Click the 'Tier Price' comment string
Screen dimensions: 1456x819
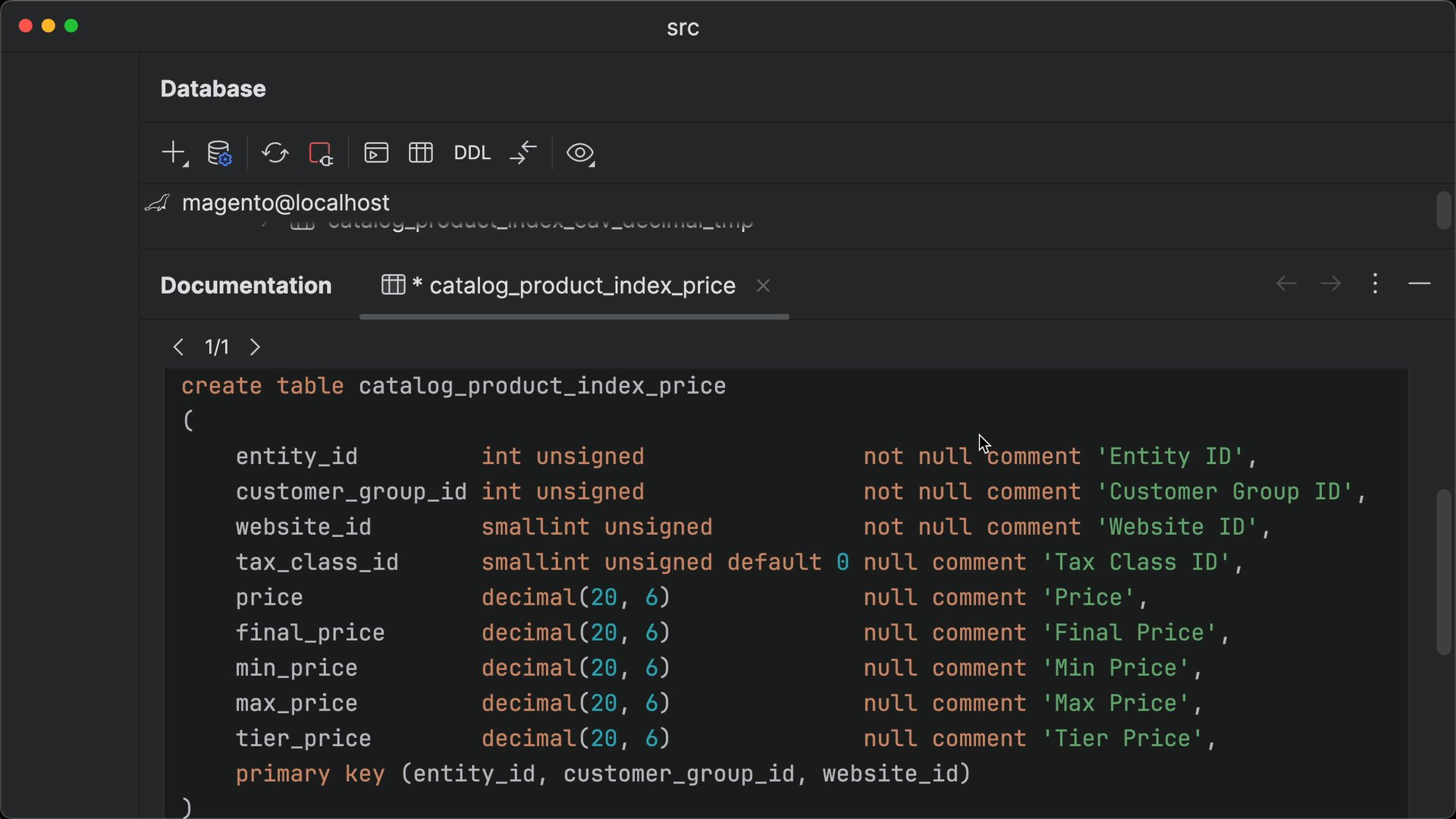click(x=1122, y=739)
